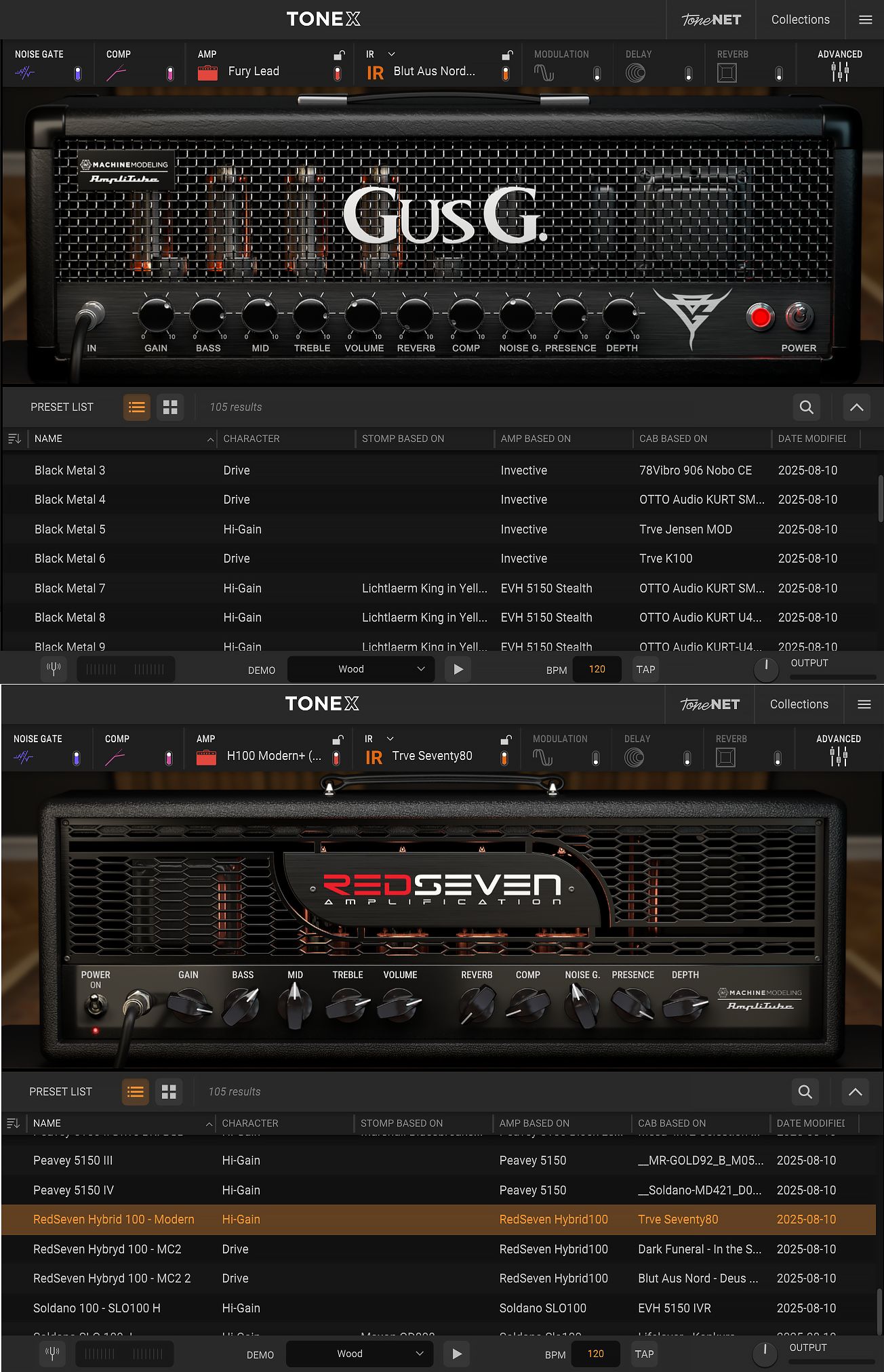Play the demo in the RedSeven window
Image resolution: width=884 pixels, height=1372 pixels.
pos(457,1354)
